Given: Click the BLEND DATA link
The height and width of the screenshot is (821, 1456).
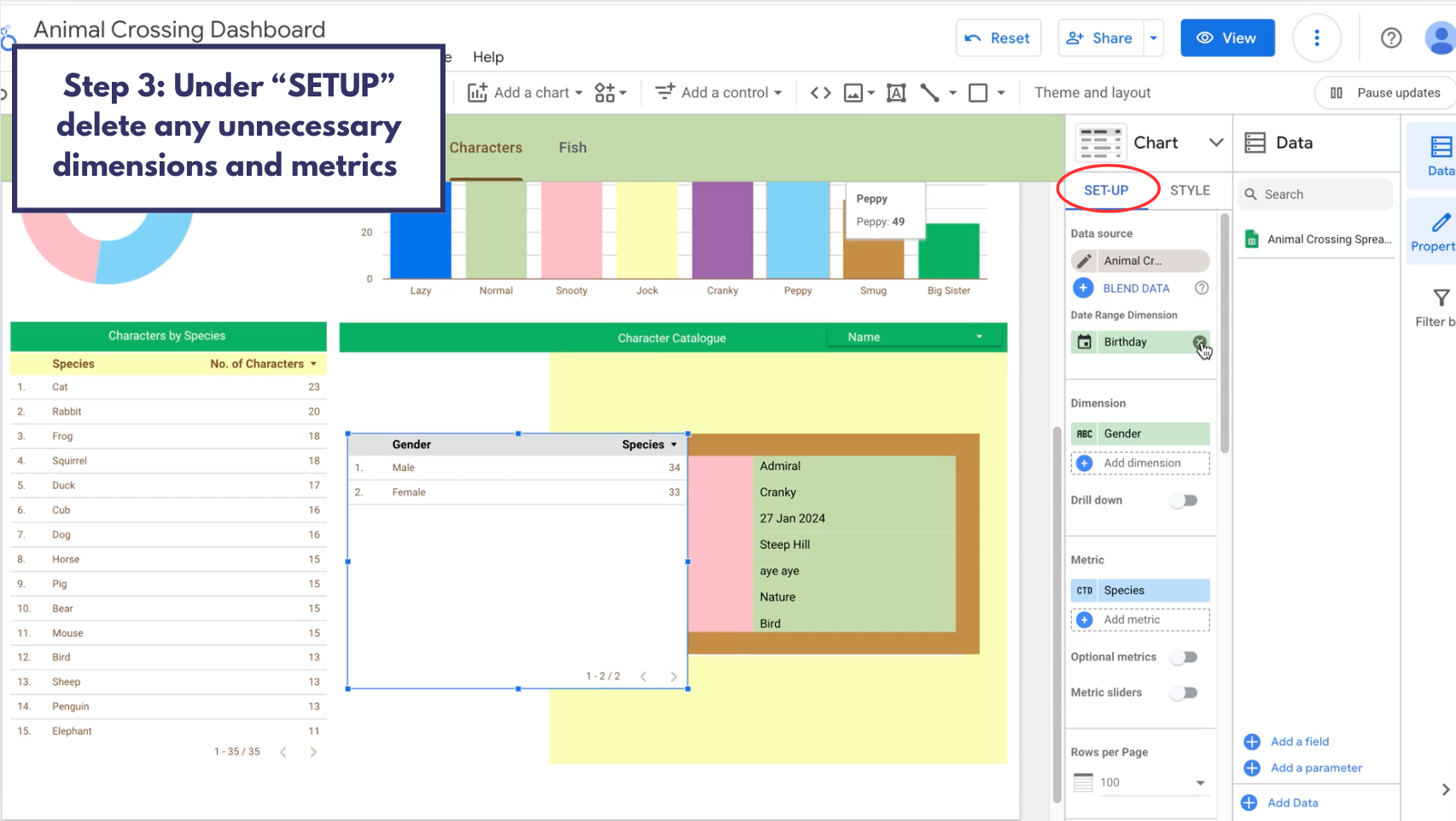Looking at the screenshot, I should [x=1136, y=288].
